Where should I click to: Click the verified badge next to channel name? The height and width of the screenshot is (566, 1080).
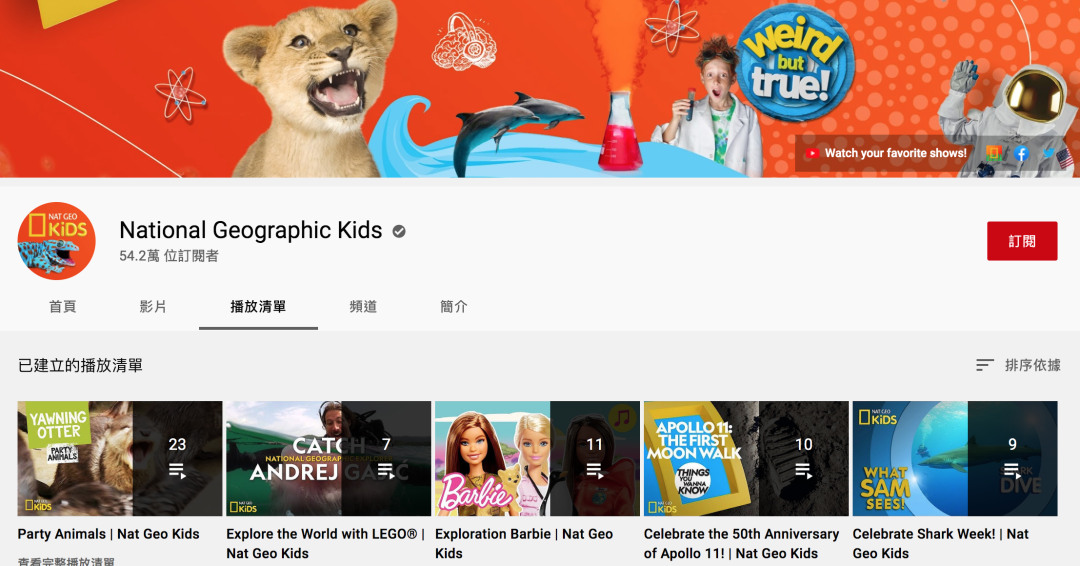[399, 231]
